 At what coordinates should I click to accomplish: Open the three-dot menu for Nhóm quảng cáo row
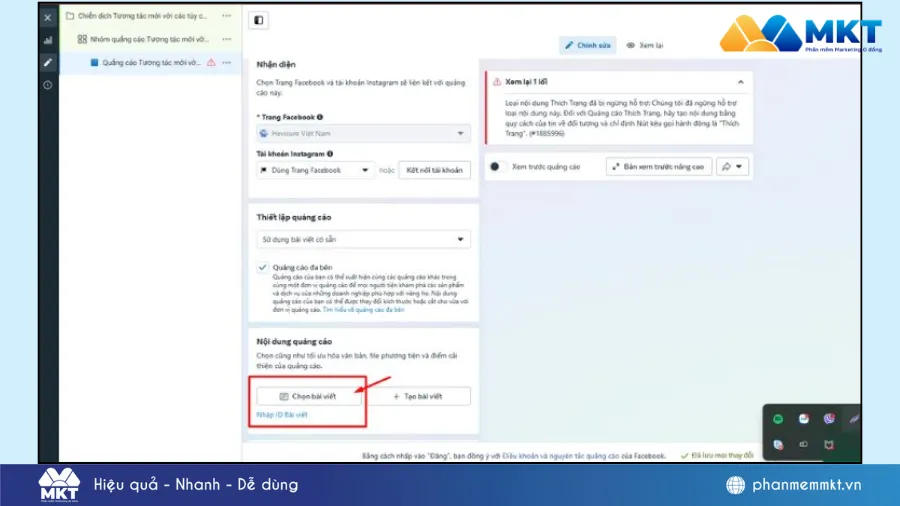(227, 39)
